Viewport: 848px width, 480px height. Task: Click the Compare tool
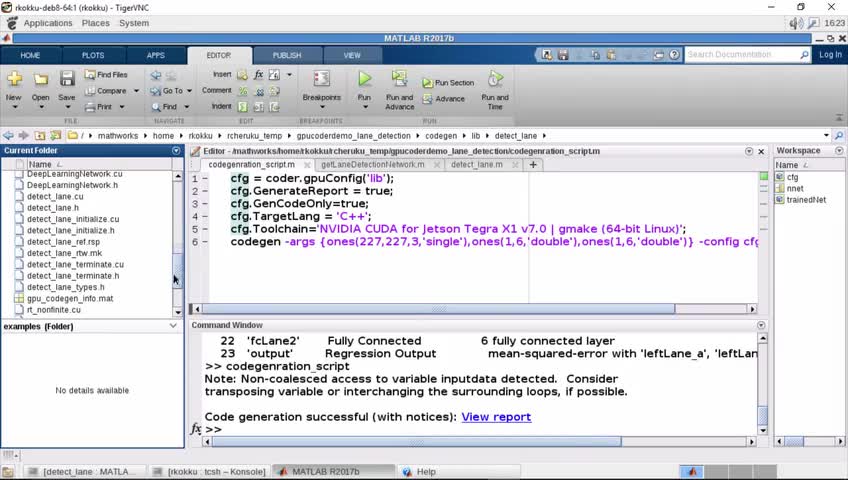[x=106, y=91]
